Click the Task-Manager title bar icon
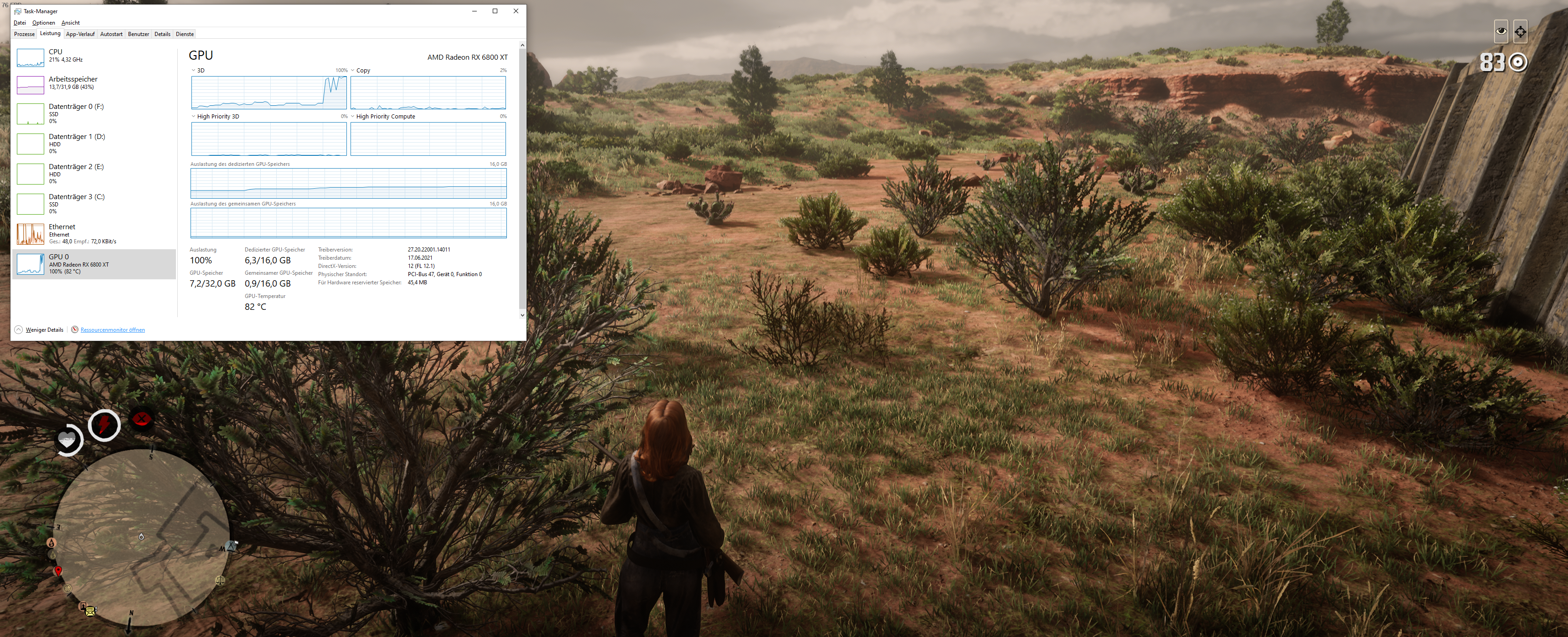Viewport: 1568px width, 637px height. point(18,11)
